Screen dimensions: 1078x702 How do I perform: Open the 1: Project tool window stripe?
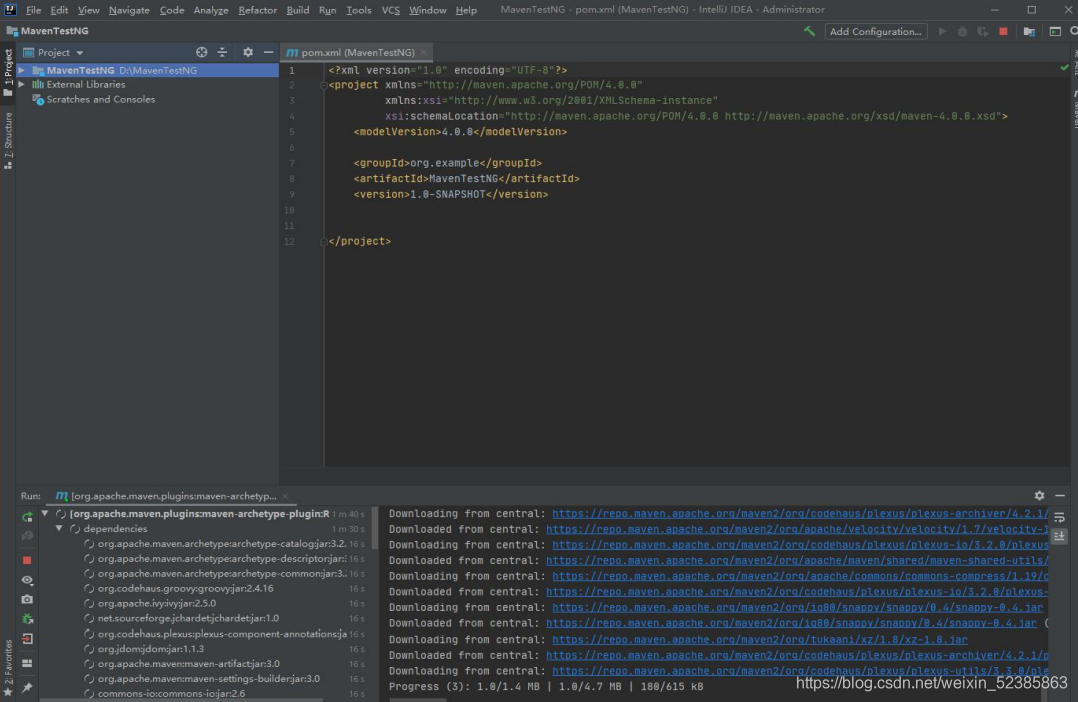coord(8,72)
